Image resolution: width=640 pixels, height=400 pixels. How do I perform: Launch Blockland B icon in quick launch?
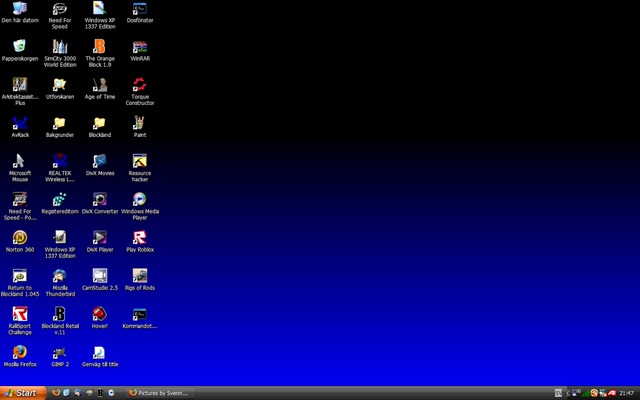(x=100, y=393)
